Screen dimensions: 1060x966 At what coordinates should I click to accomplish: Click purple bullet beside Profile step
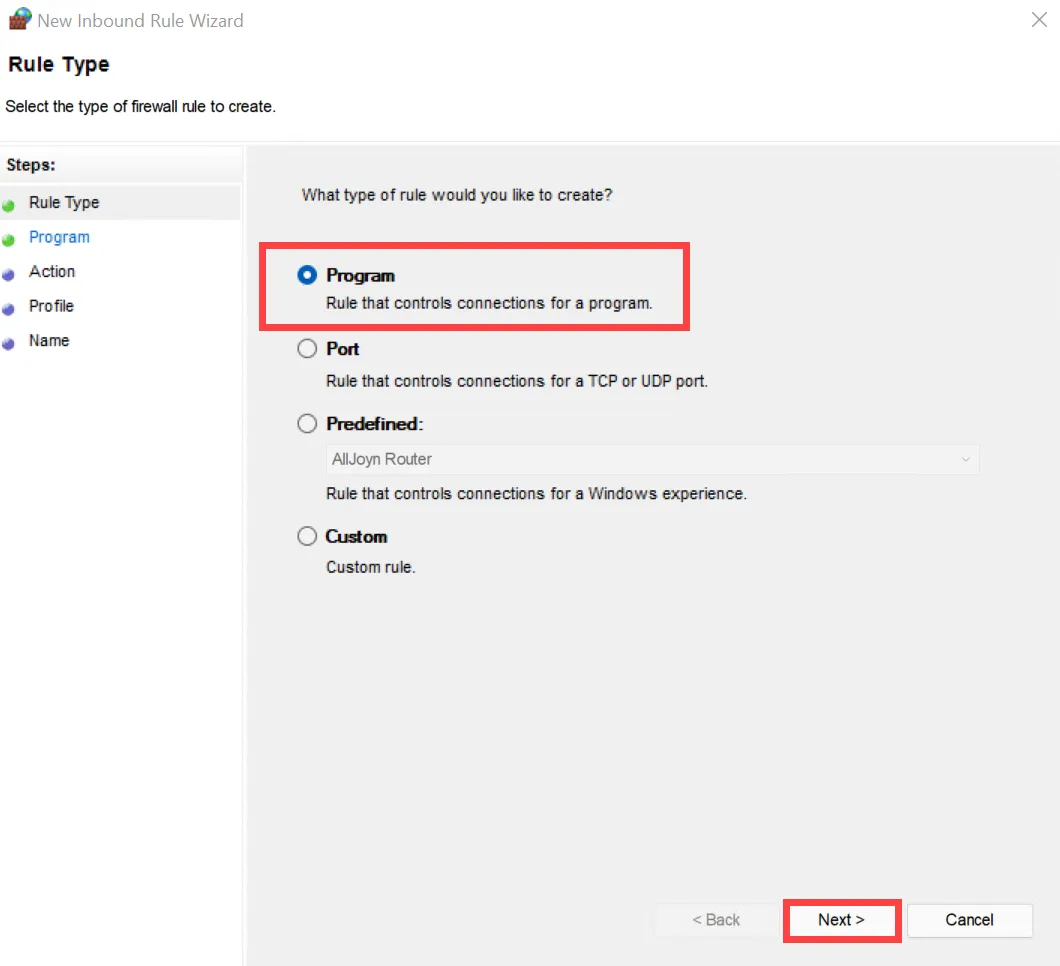pos(8,309)
